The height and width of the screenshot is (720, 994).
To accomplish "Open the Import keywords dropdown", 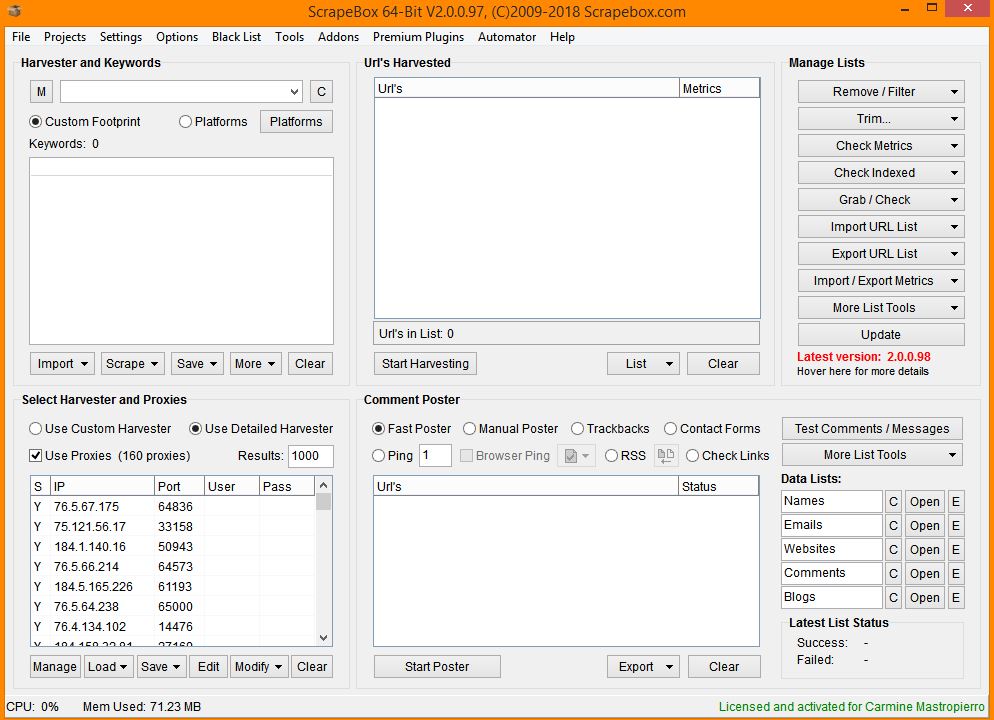I will (62, 364).
